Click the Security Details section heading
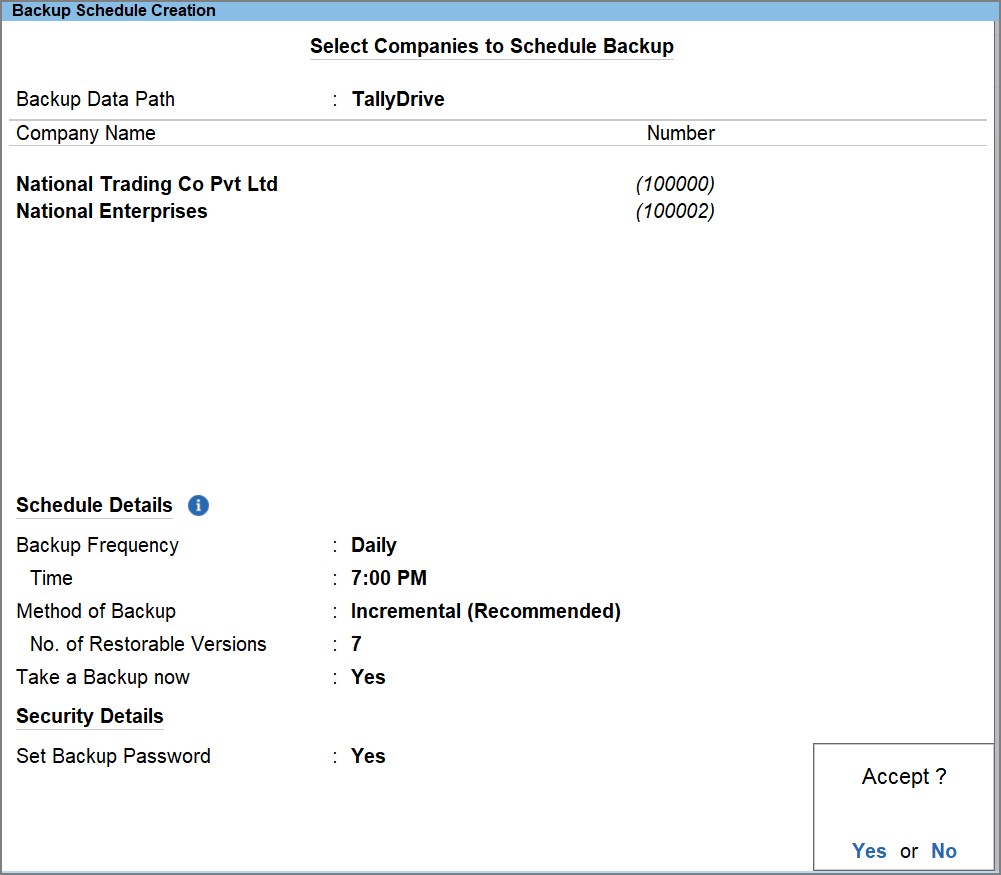1001x875 pixels. [89, 716]
